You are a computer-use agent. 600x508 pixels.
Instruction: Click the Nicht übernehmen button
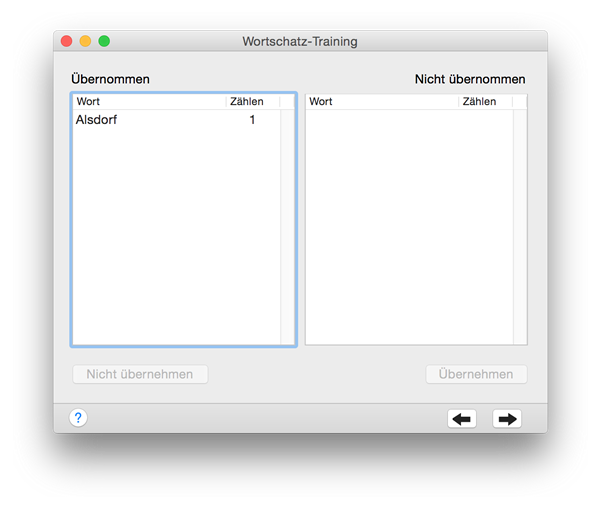click(140, 374)
